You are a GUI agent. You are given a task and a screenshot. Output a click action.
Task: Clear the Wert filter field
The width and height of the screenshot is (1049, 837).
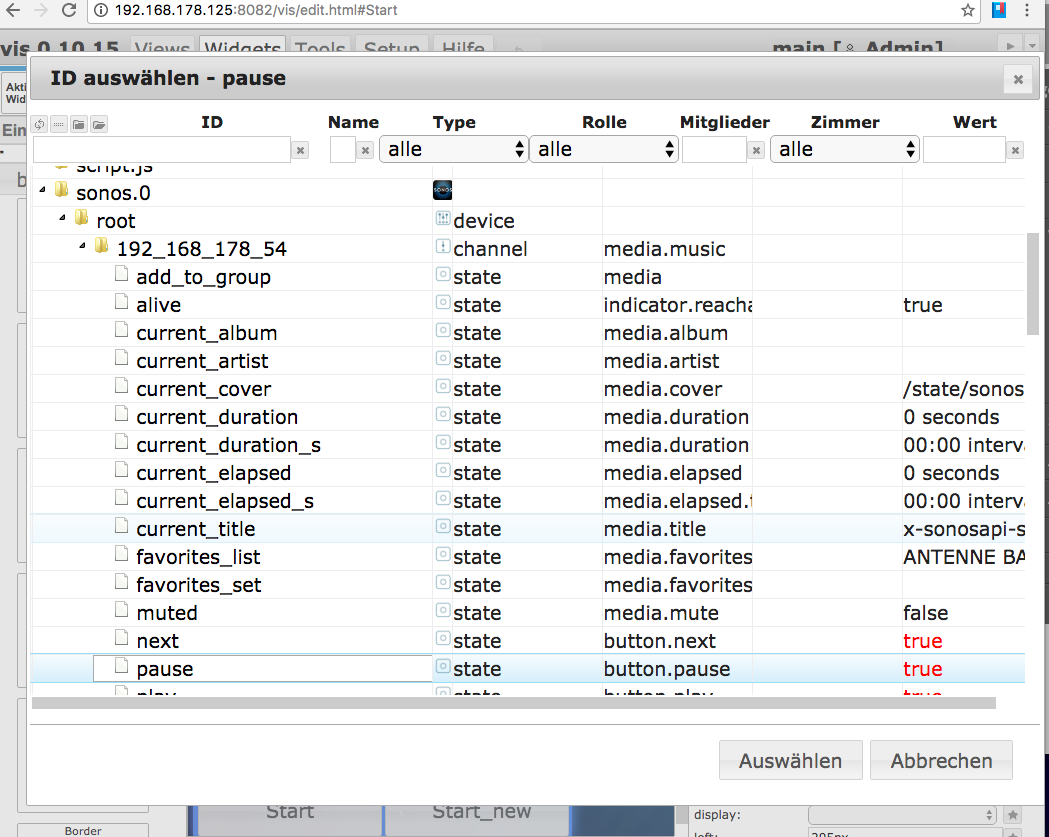coord(1015,151)
